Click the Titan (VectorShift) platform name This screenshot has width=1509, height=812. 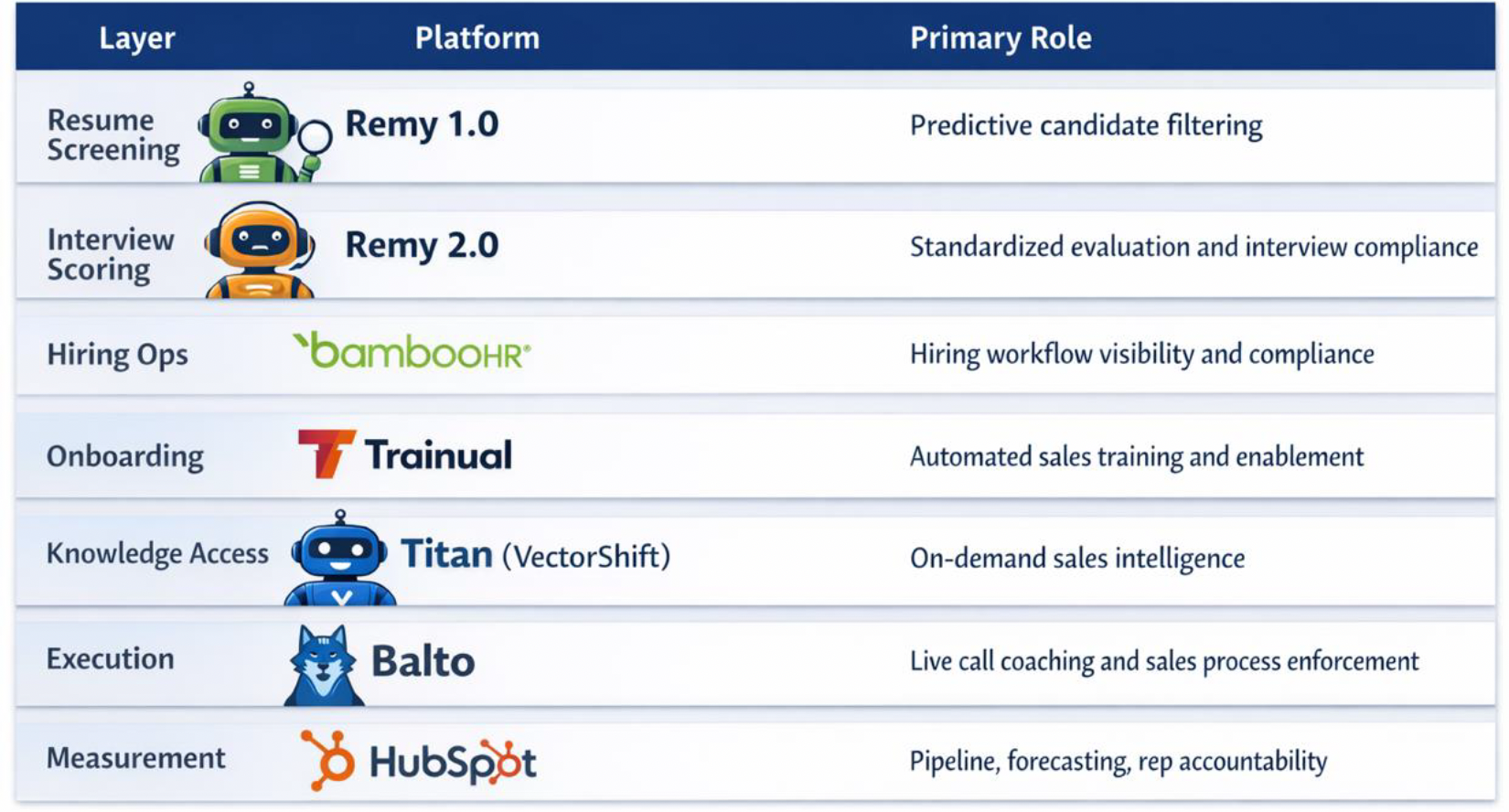(x=536, y=555)
